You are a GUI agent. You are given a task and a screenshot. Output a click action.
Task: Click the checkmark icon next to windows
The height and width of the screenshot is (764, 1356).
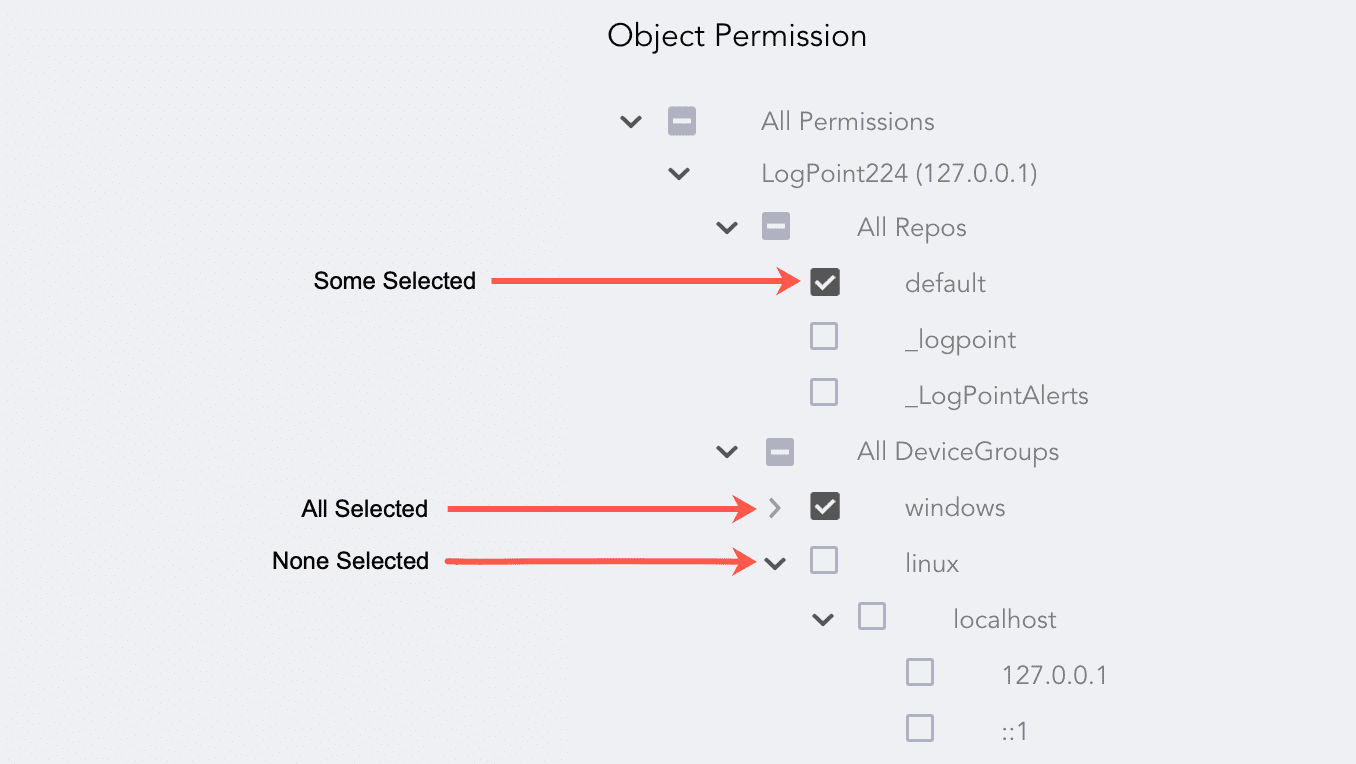click(824, 507)
